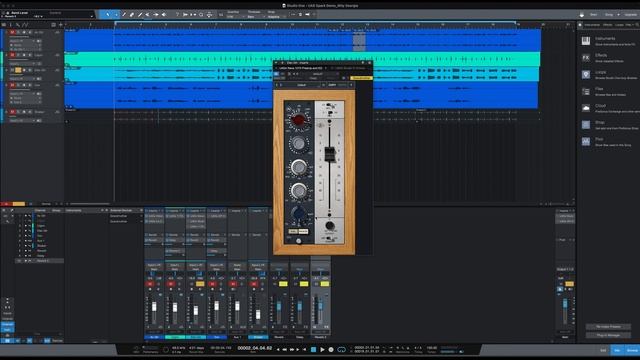
Task: Toggle Solo on the Delay mixer channel
Action: [304, 284]
